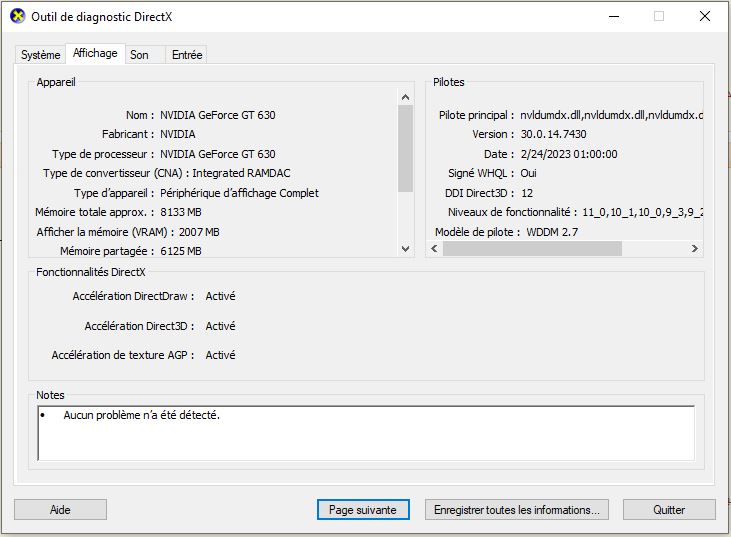The height and width of the screenshot is (537, 731).
Task: Go to Page suivante
Action: 363,509
